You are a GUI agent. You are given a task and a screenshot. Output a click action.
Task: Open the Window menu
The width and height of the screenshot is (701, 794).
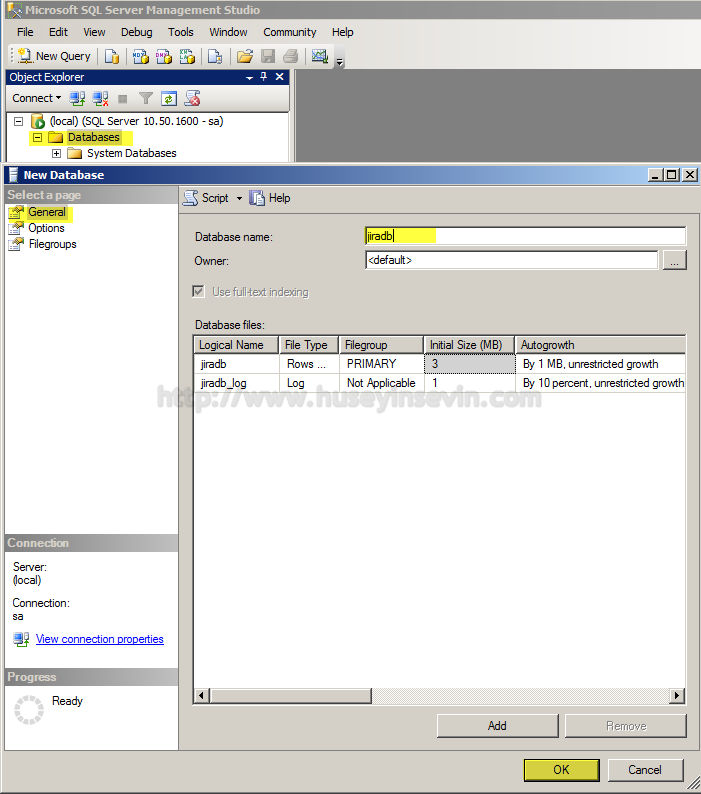tap(228, 32)
